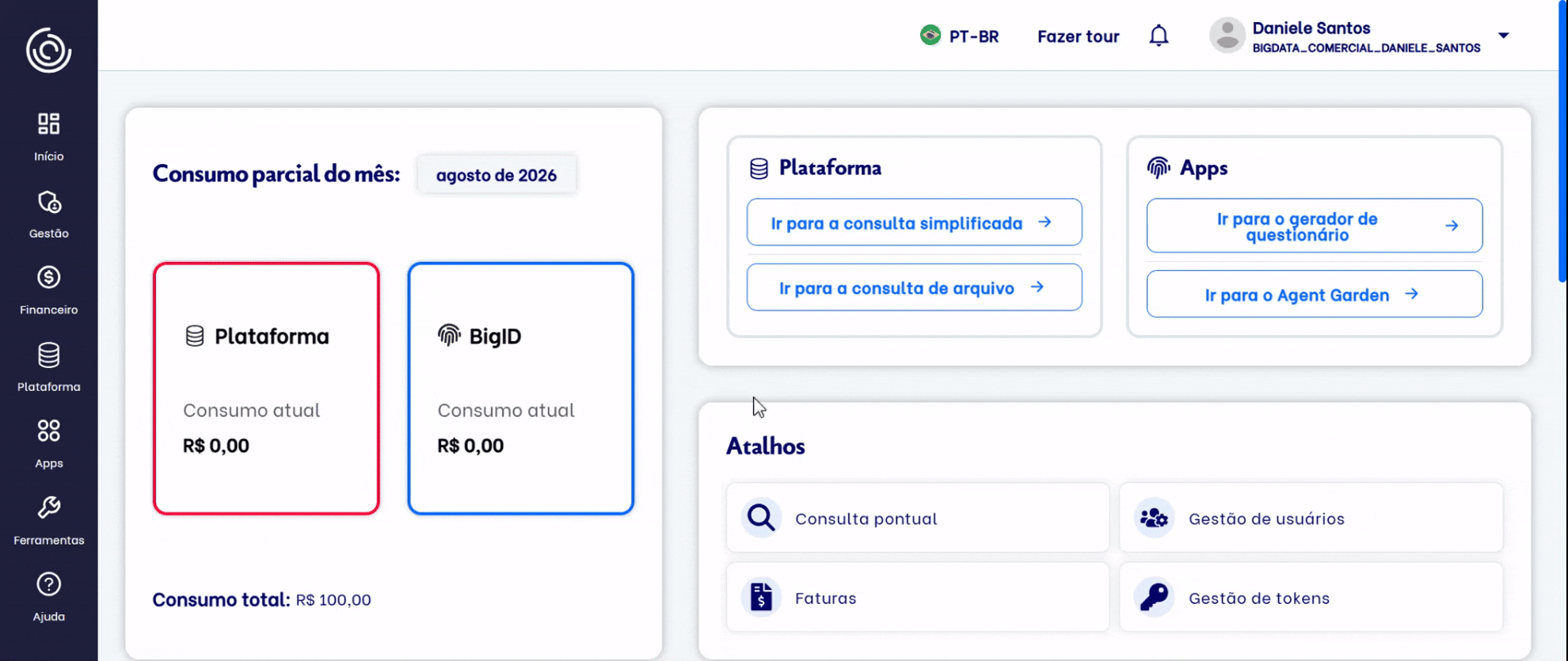Click Ir para a consulta simplificada
The height and width of the screenshot is (661, 1568).
click(914, 222)
